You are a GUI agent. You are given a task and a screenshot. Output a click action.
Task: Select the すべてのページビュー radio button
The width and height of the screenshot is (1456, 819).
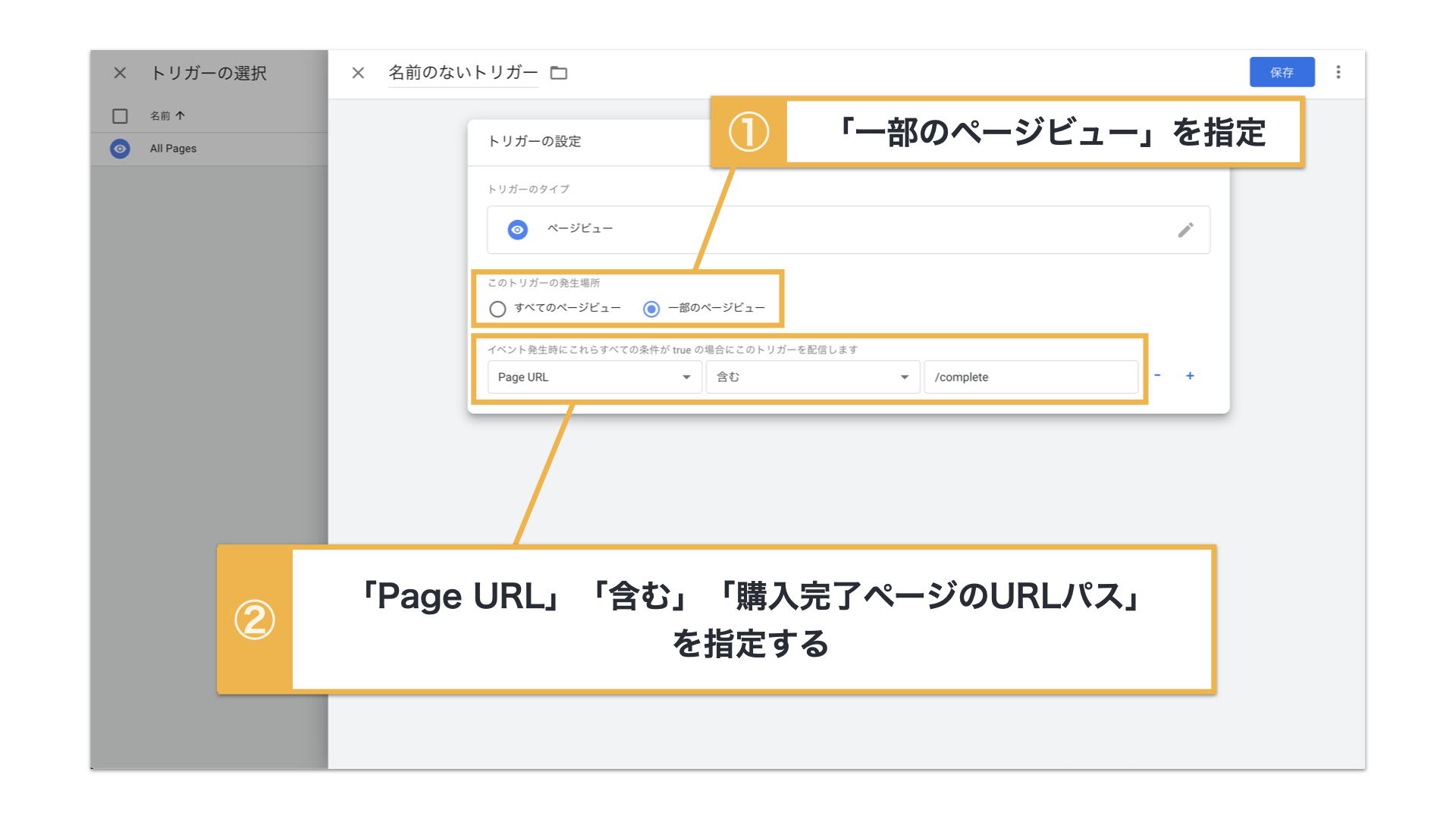(x=497, y=309)
